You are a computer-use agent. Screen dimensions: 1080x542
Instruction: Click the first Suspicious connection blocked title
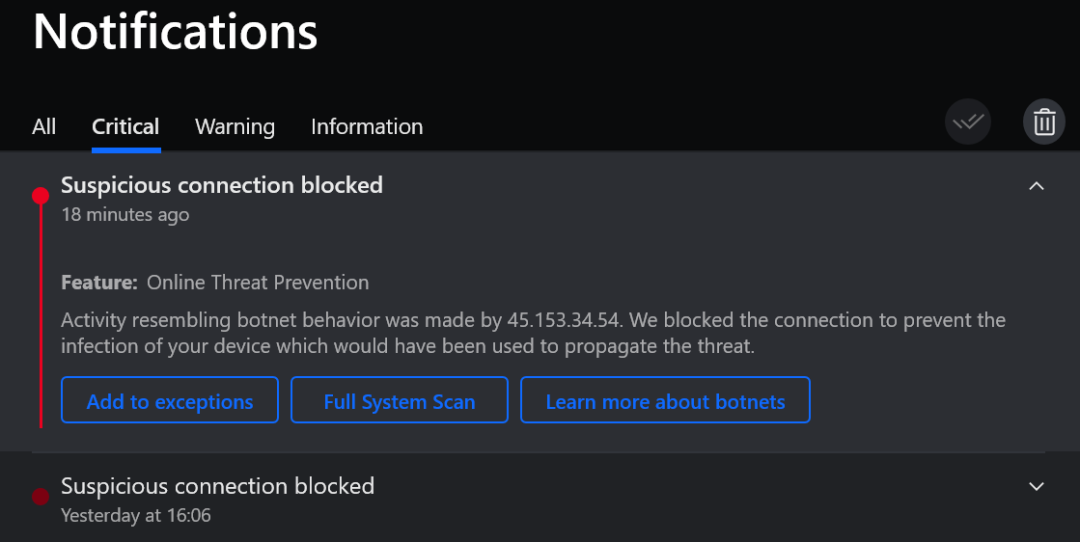click(222, 185)
